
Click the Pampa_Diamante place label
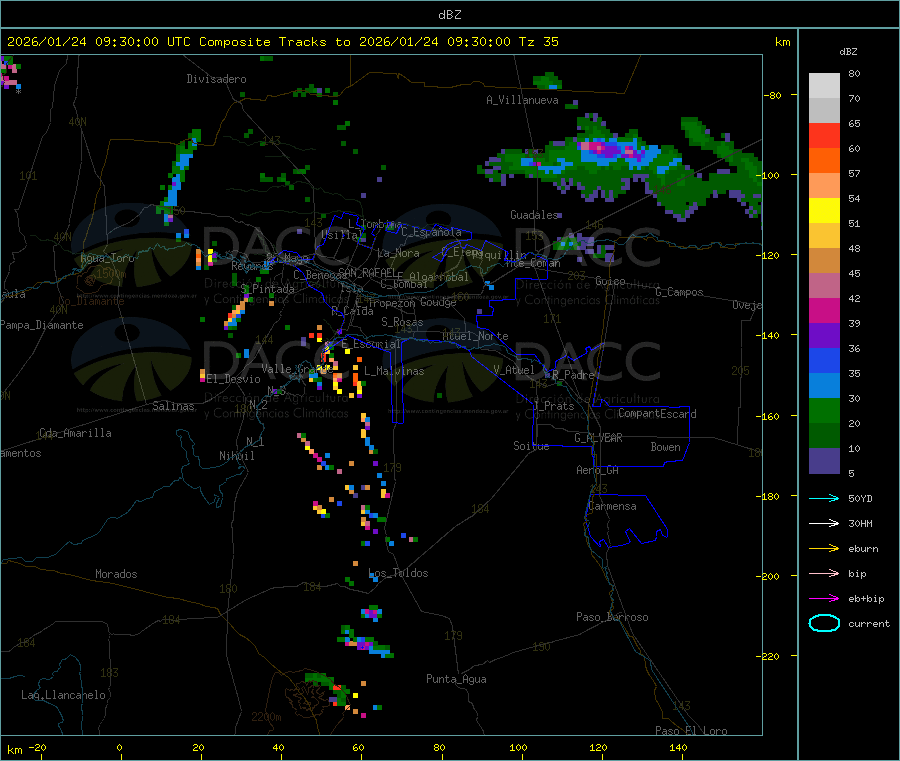[x=41, y=325]
